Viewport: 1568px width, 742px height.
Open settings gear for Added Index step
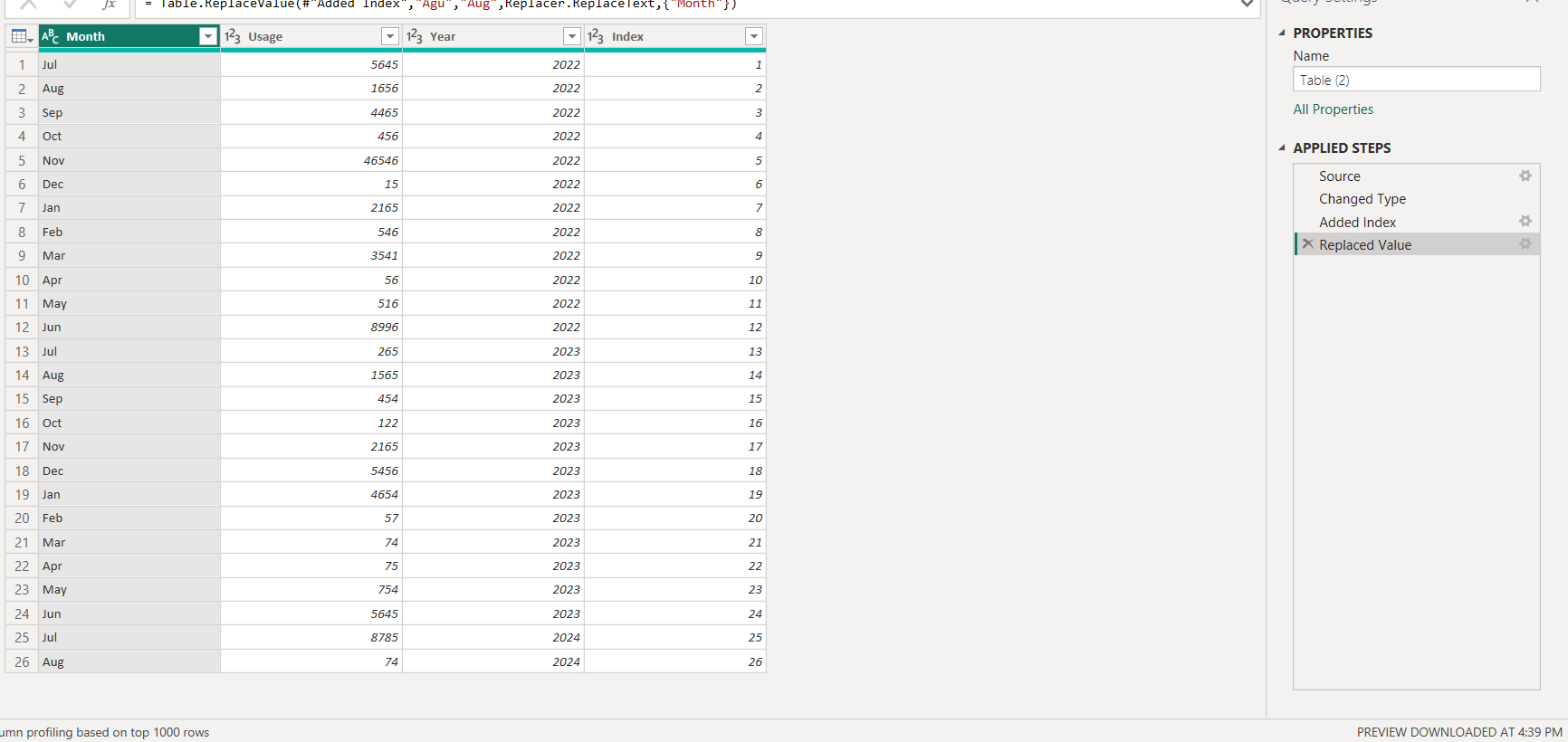tap(1525, 221)
